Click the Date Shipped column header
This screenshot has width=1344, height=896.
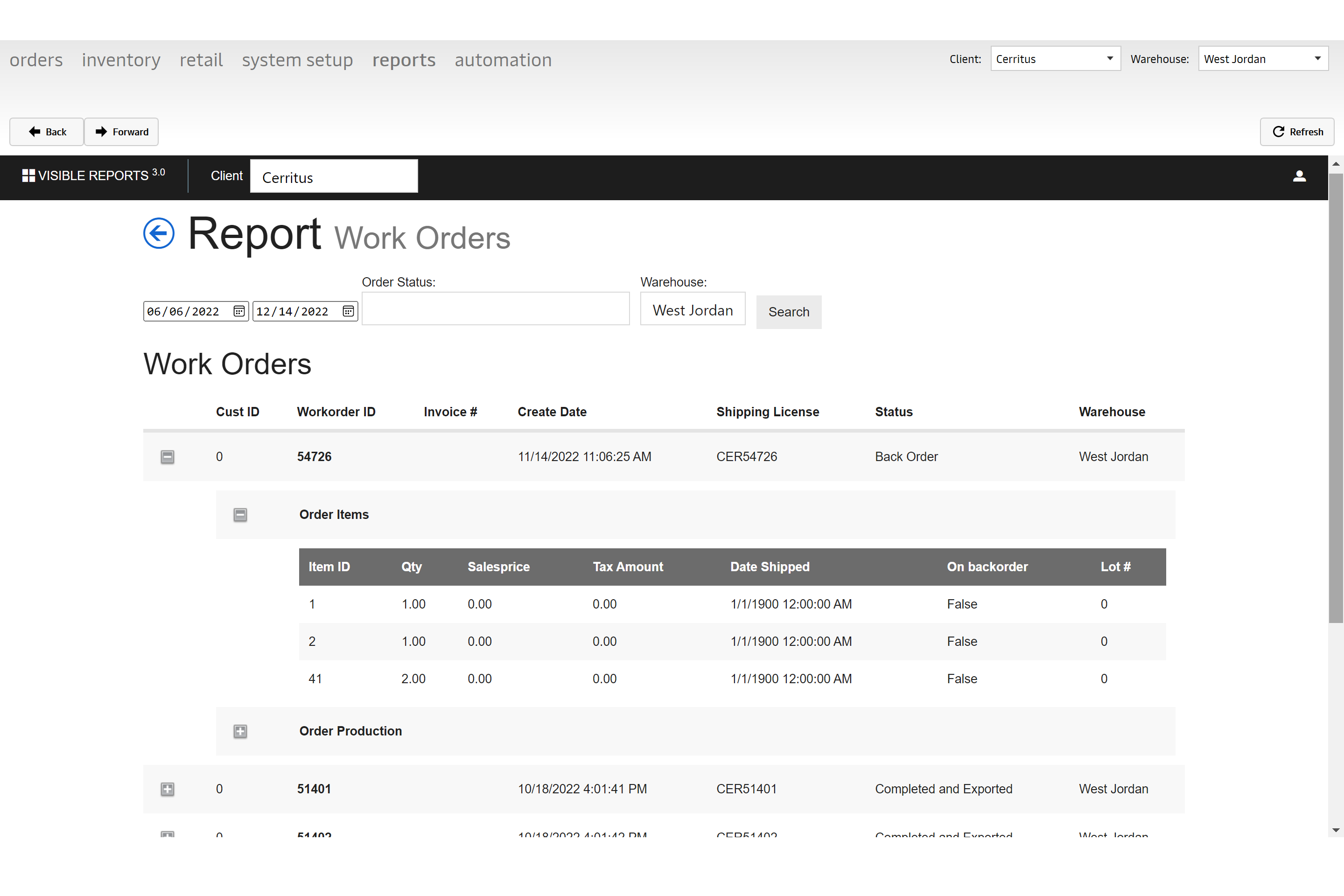(x=770, y=567)
